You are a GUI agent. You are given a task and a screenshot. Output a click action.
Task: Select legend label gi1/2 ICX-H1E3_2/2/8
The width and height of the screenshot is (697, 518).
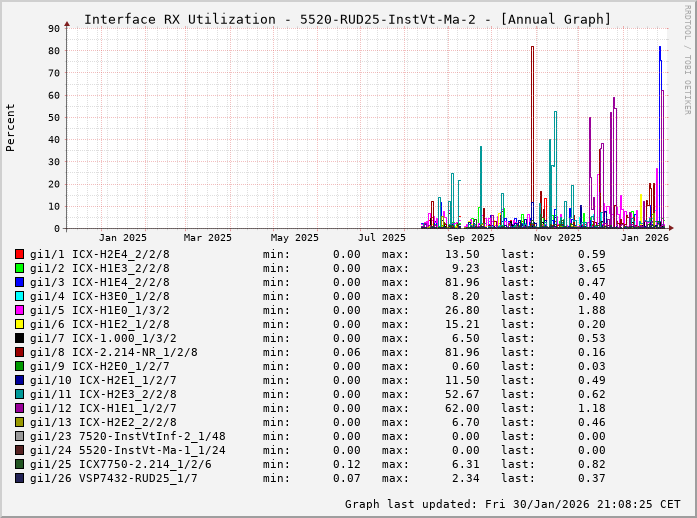tap(100, 268)
